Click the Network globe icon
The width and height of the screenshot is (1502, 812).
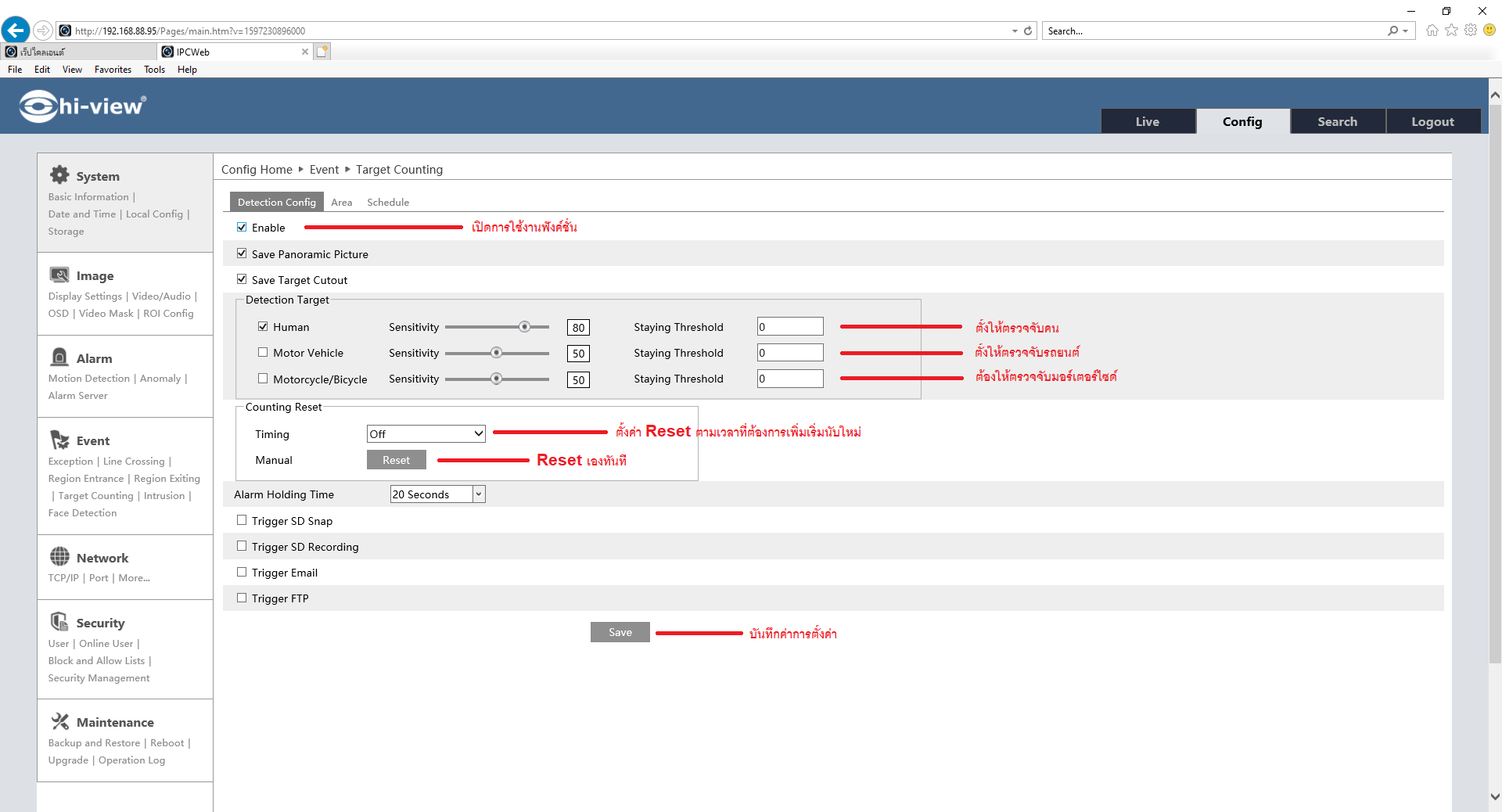(59, 557)
